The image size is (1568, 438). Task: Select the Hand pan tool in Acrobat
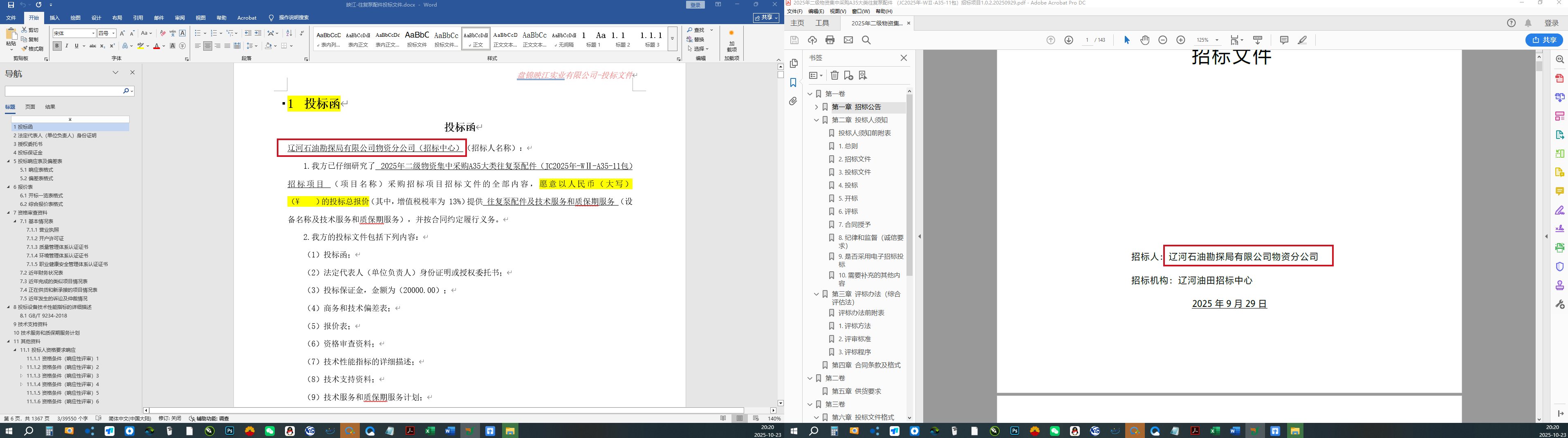click(x=1145, y=40)
